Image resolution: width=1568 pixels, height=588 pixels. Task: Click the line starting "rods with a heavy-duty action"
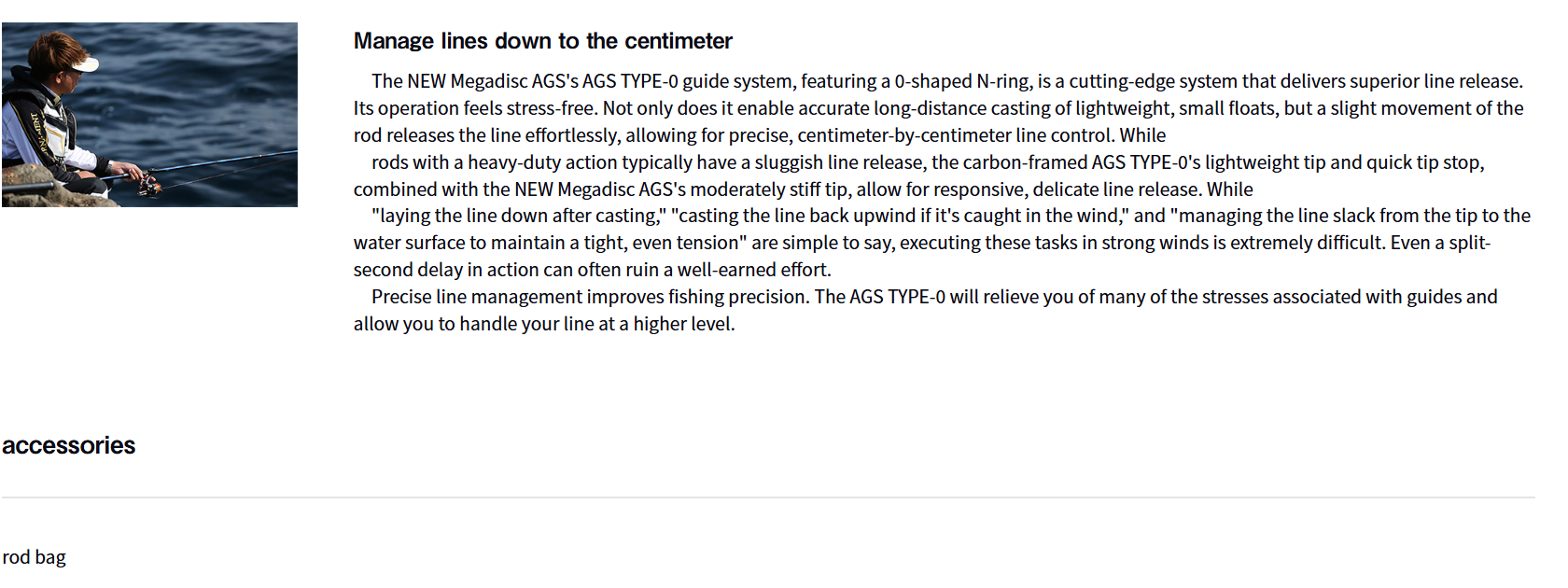tap(928, 162)
